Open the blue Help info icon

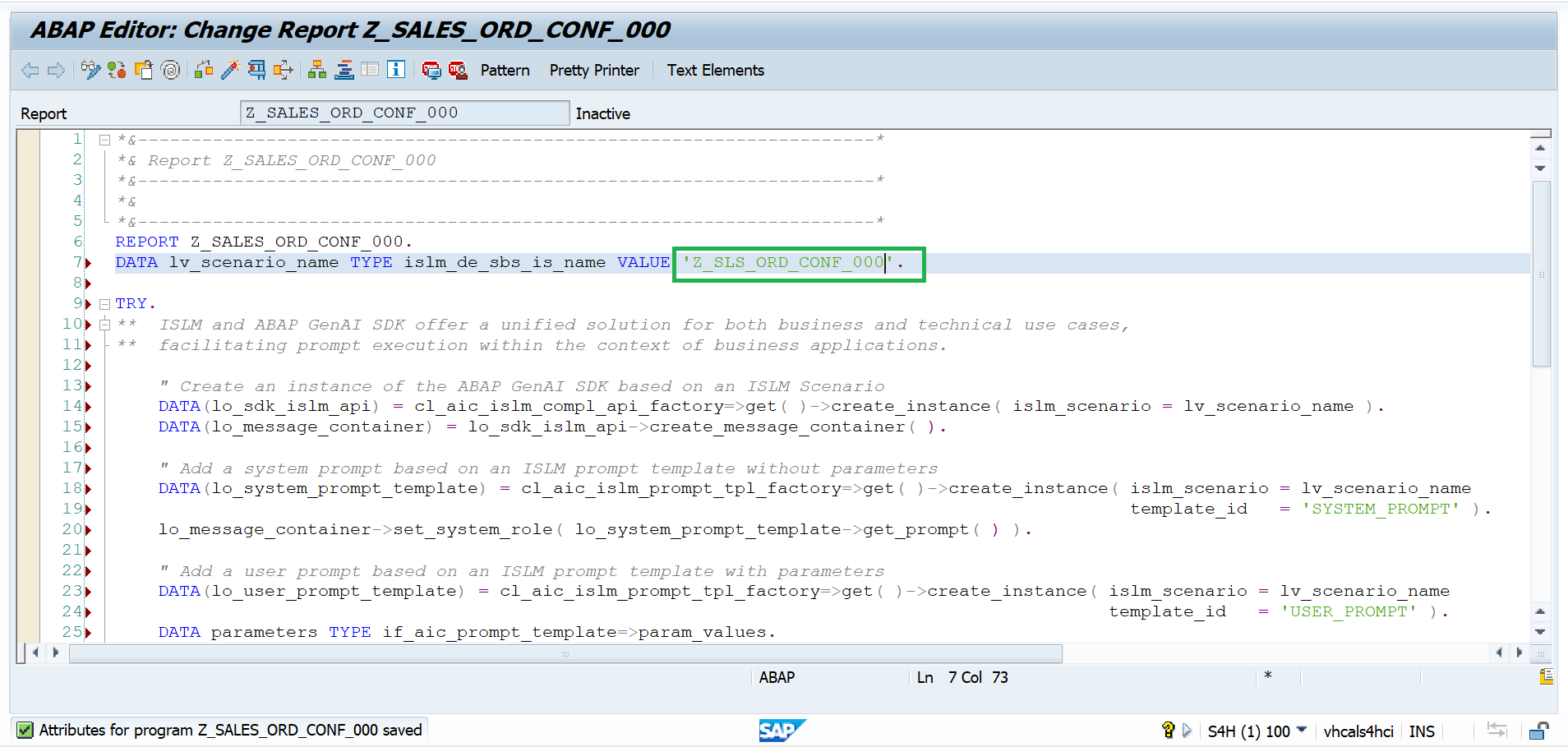396,70
